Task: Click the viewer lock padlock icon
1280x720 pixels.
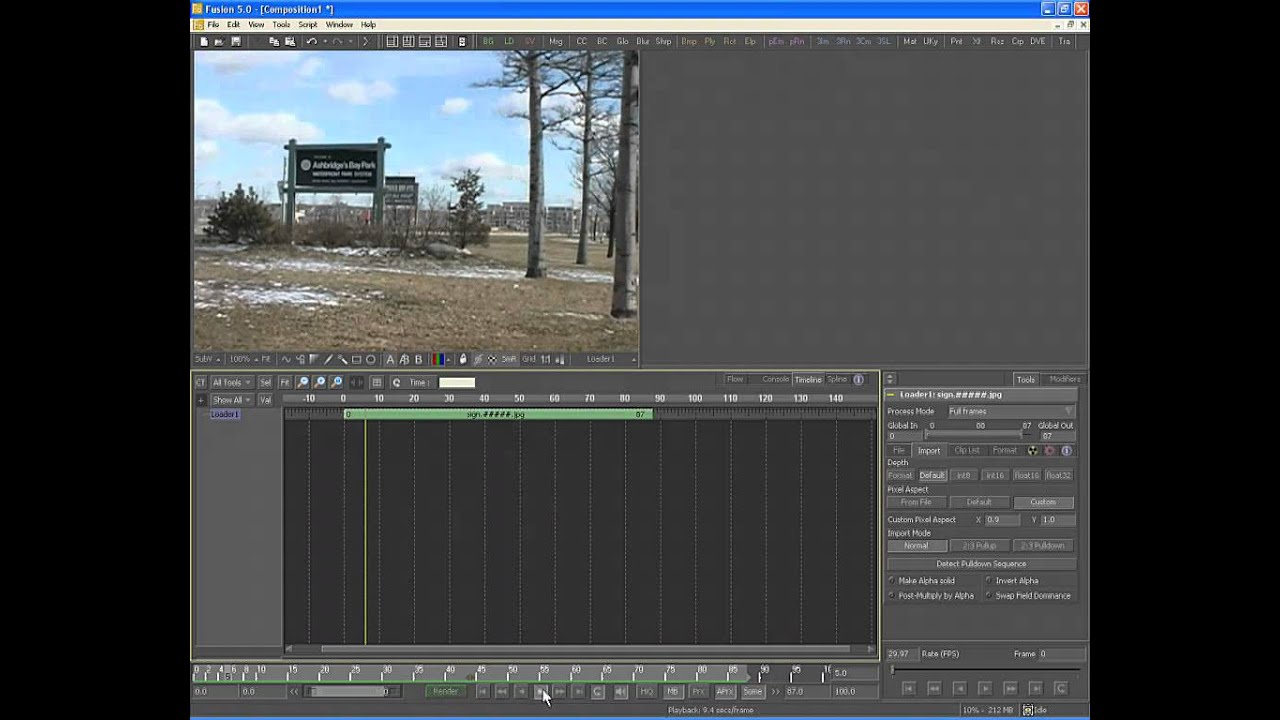Action: 462,359
